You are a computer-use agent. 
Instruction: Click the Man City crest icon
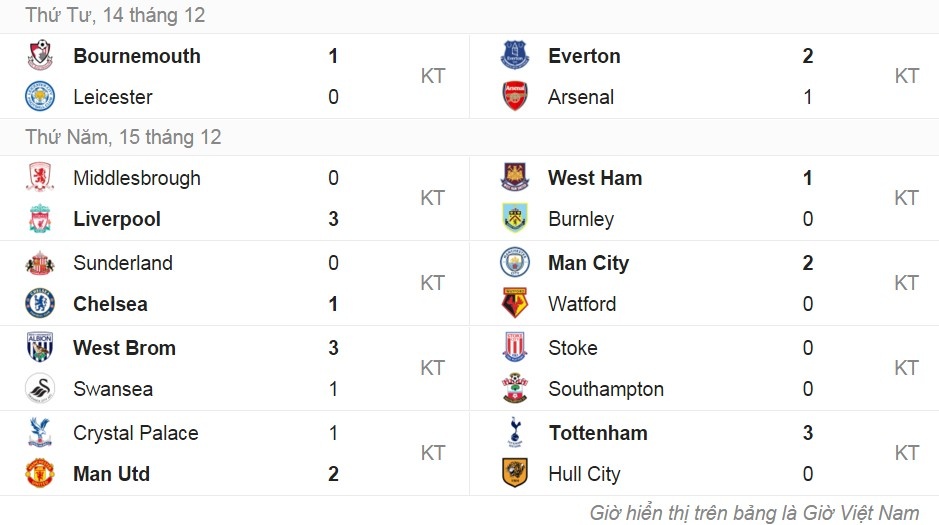tap(514, 263)
